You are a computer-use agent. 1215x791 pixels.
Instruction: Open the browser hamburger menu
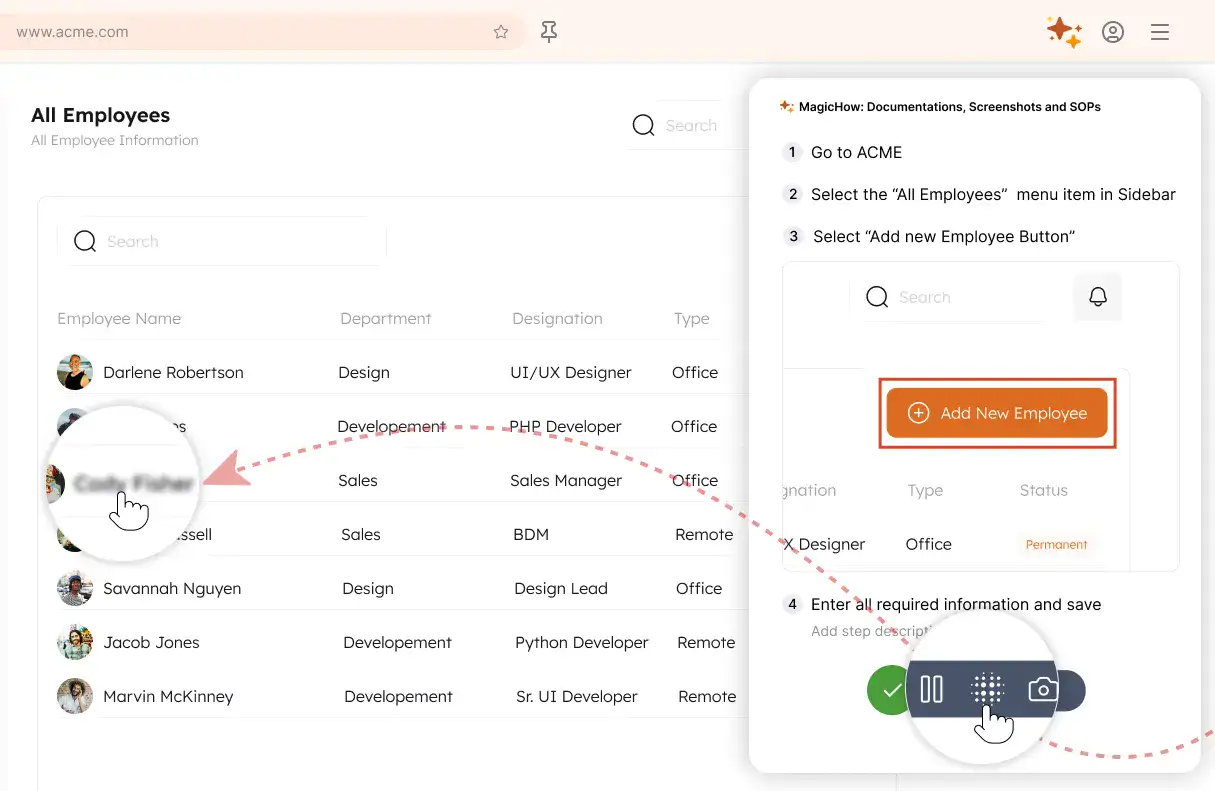tap(1159, 32)
